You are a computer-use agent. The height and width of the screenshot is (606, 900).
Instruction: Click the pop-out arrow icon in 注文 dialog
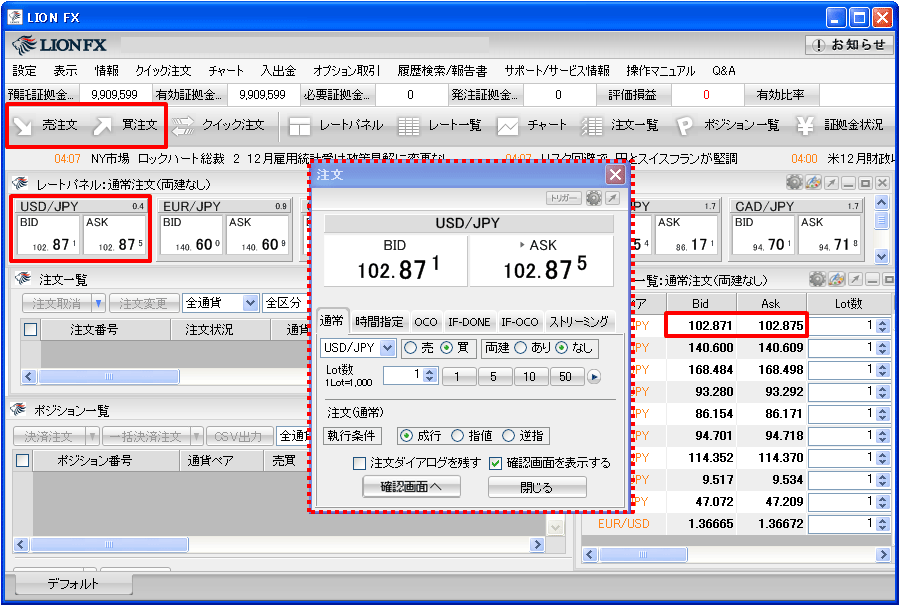coord(612,198)
